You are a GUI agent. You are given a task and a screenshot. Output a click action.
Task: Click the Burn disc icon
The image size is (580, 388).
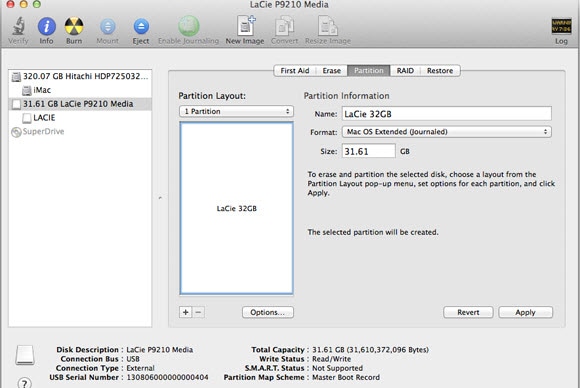[74, 26]
